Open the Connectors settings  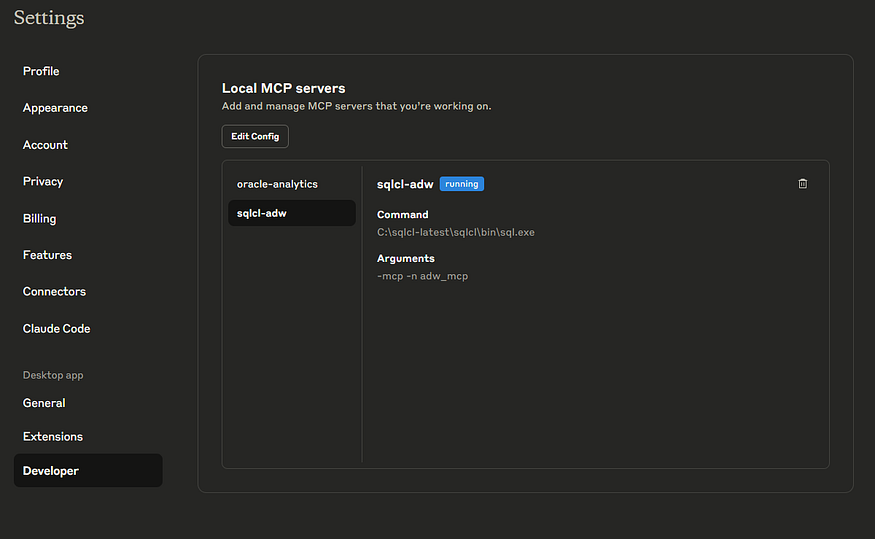(x=54, y=291)
